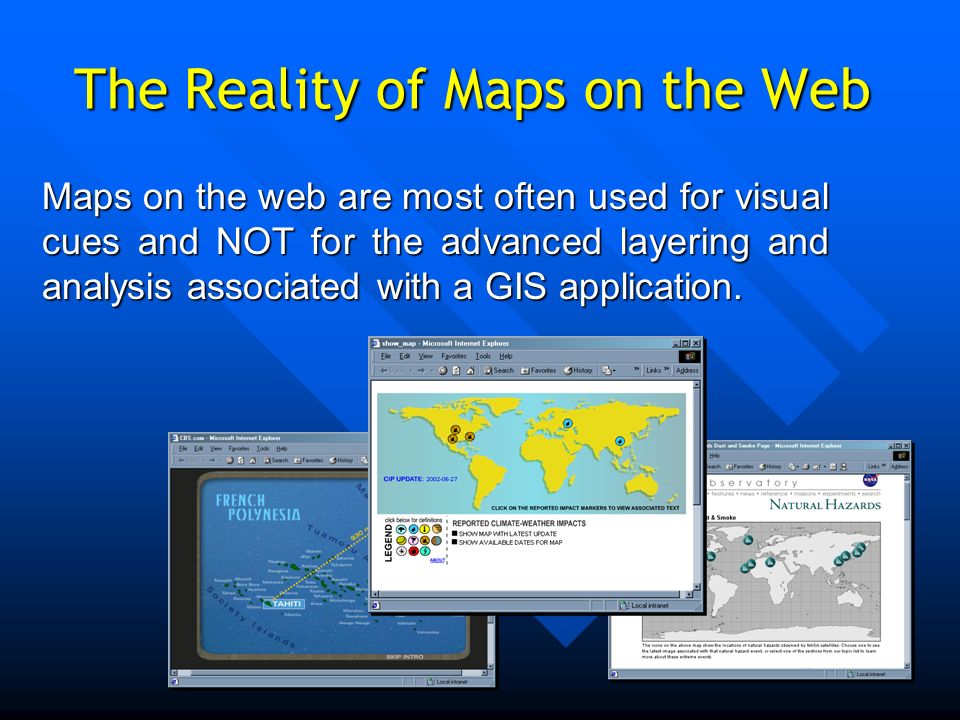Open Favorites menu in show_map window
The width and height of the screenshot is (960, 720).
pos(454,356)
